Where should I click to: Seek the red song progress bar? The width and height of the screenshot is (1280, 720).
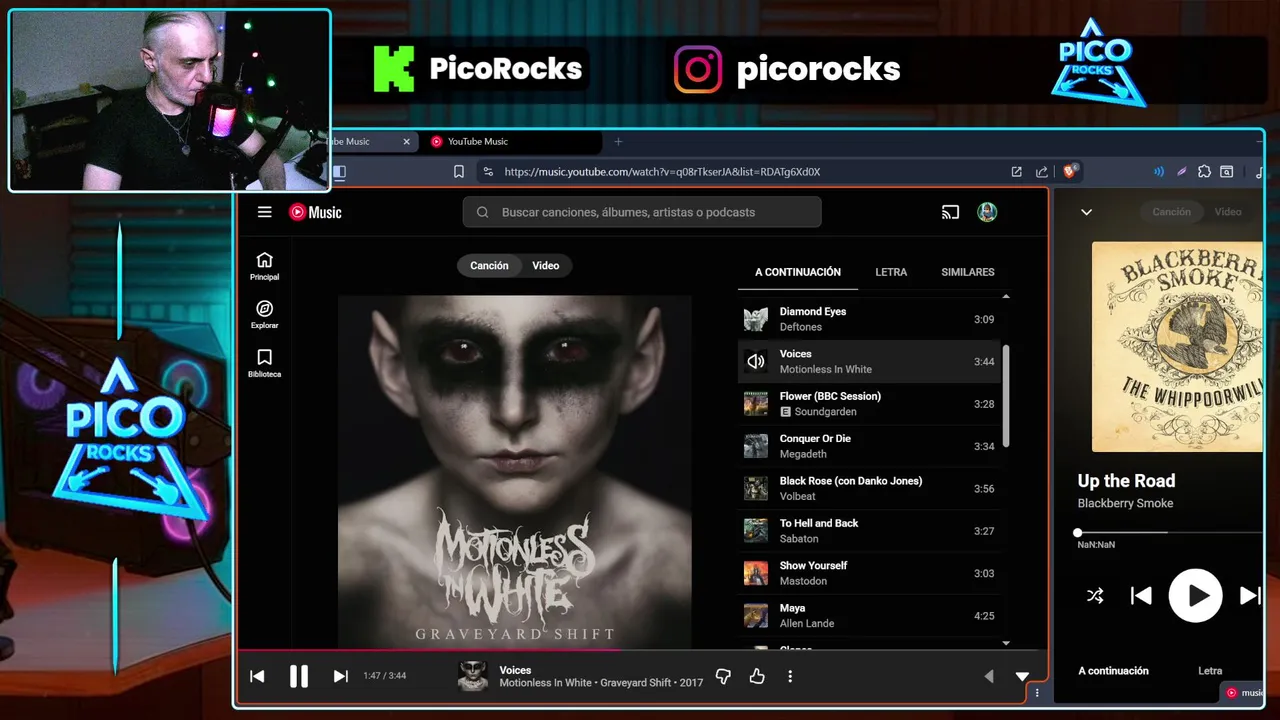click(640, 650)
